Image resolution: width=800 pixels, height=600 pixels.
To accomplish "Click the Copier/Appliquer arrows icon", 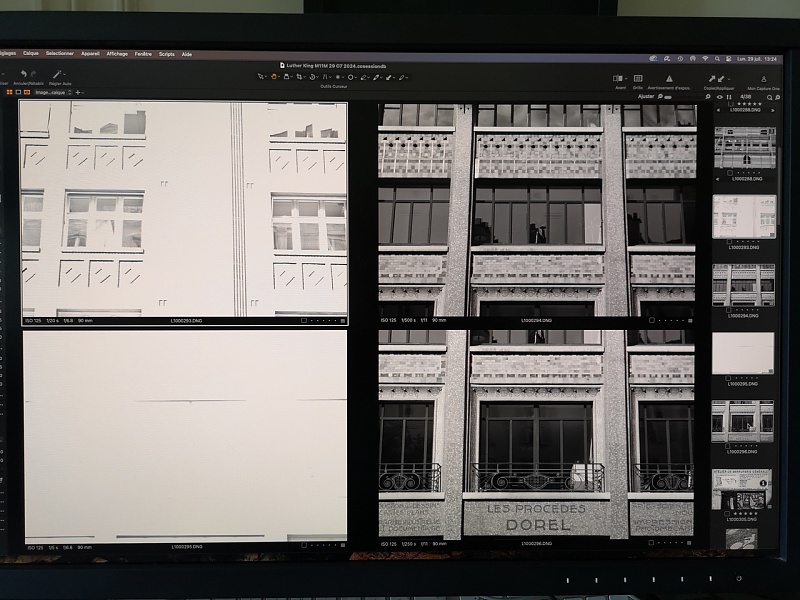I will [714, 79].
